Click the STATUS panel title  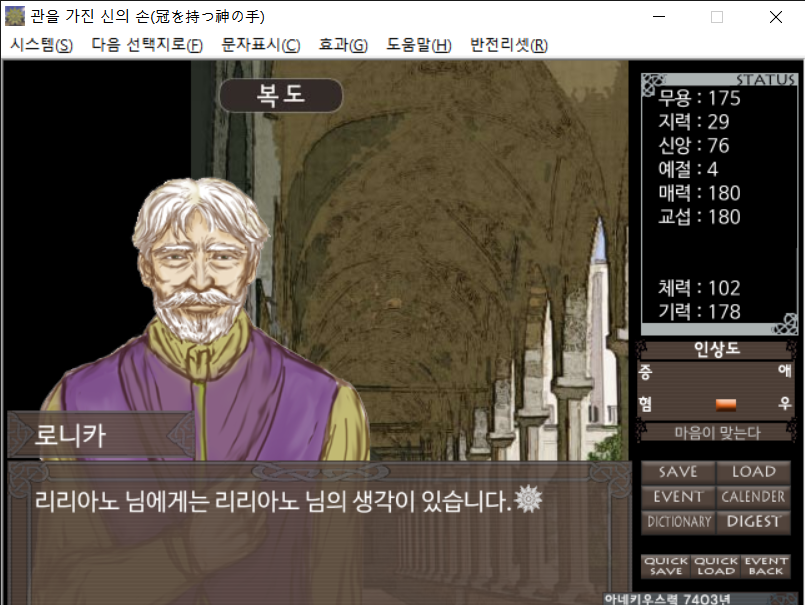[765, 80]
